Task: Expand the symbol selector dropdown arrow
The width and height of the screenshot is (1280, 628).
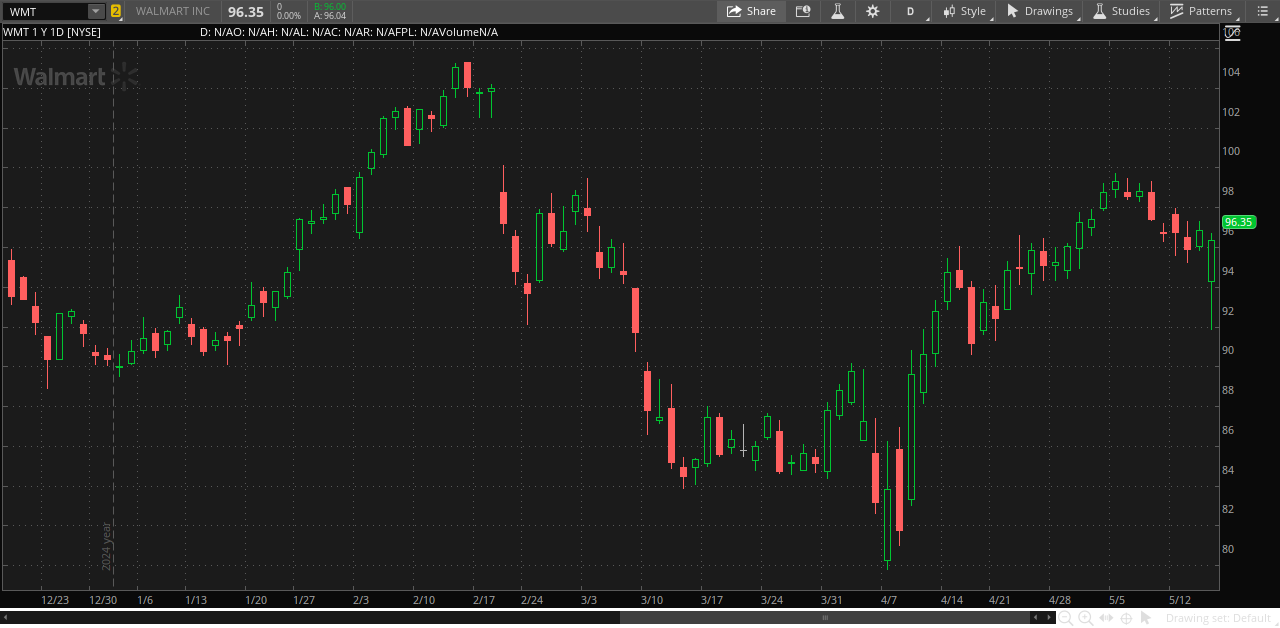Action: coord(96,11)
